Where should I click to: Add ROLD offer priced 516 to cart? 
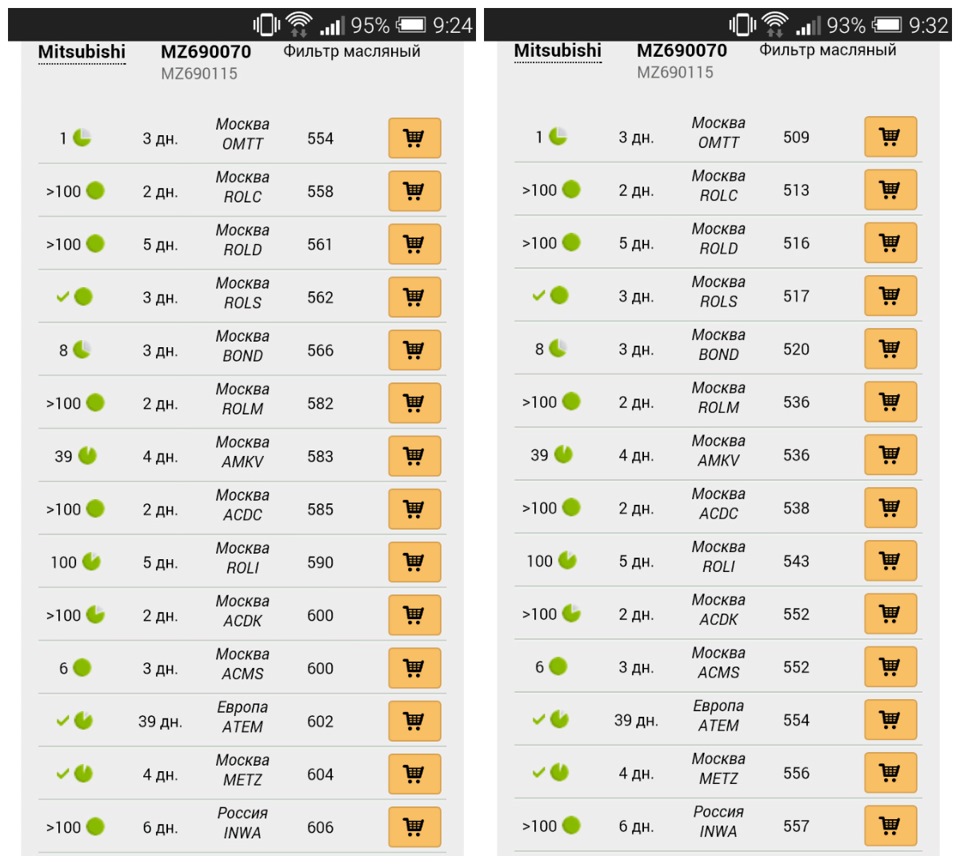(890, 242)
